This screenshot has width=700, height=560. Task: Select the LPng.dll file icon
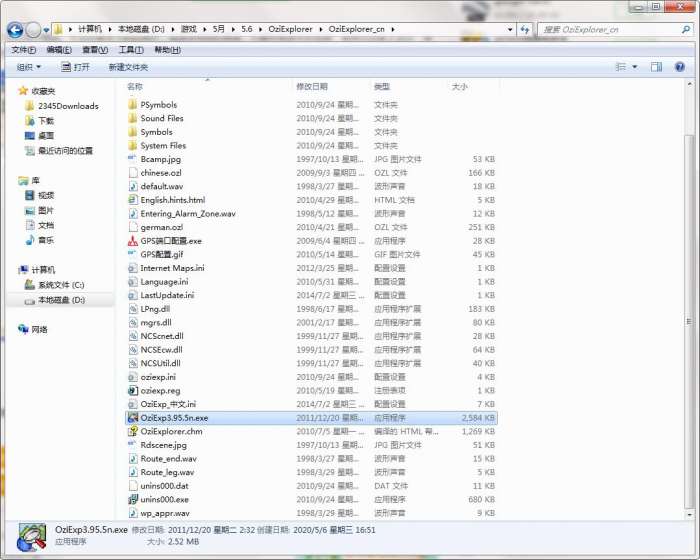point(133,309)
